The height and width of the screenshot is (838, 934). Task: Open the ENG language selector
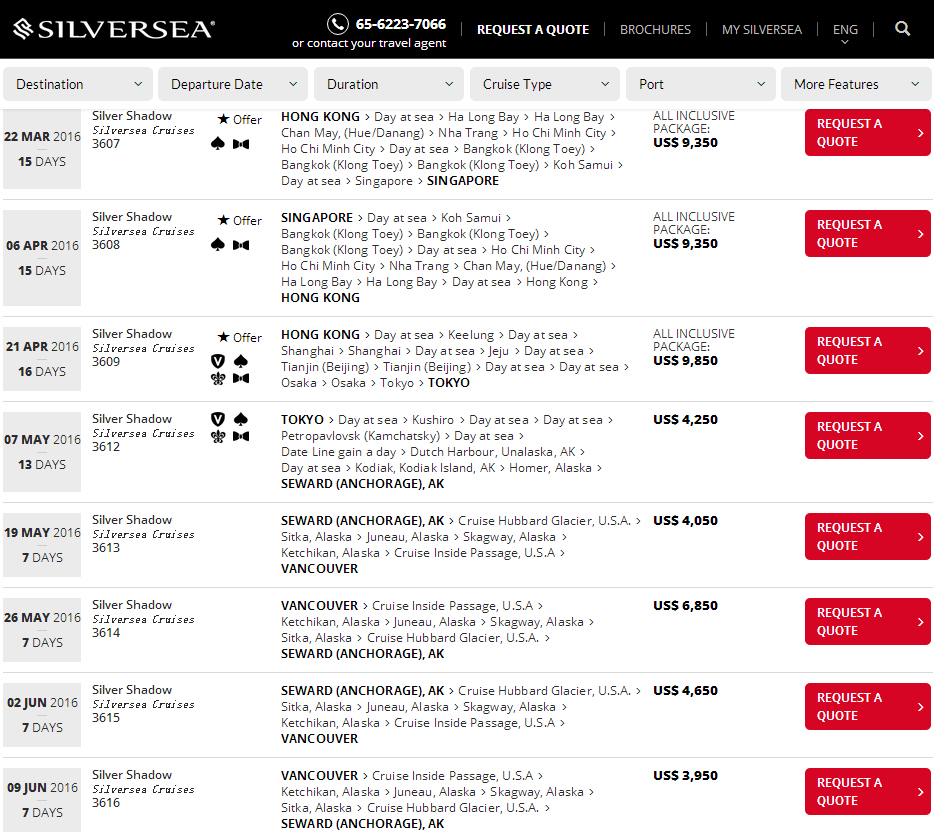[x=845, y=31]
